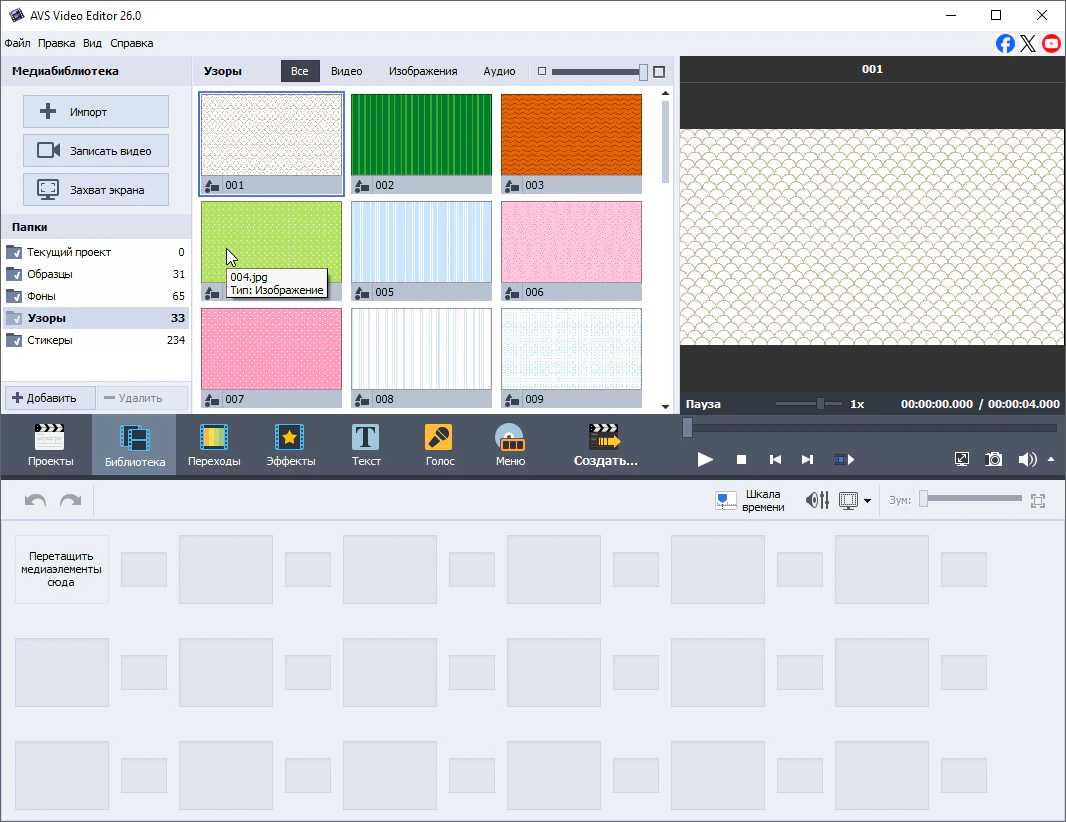1066x822 pixels.
Task: Toggle the Образцы folder checkbox
Action: pos(14,274)
